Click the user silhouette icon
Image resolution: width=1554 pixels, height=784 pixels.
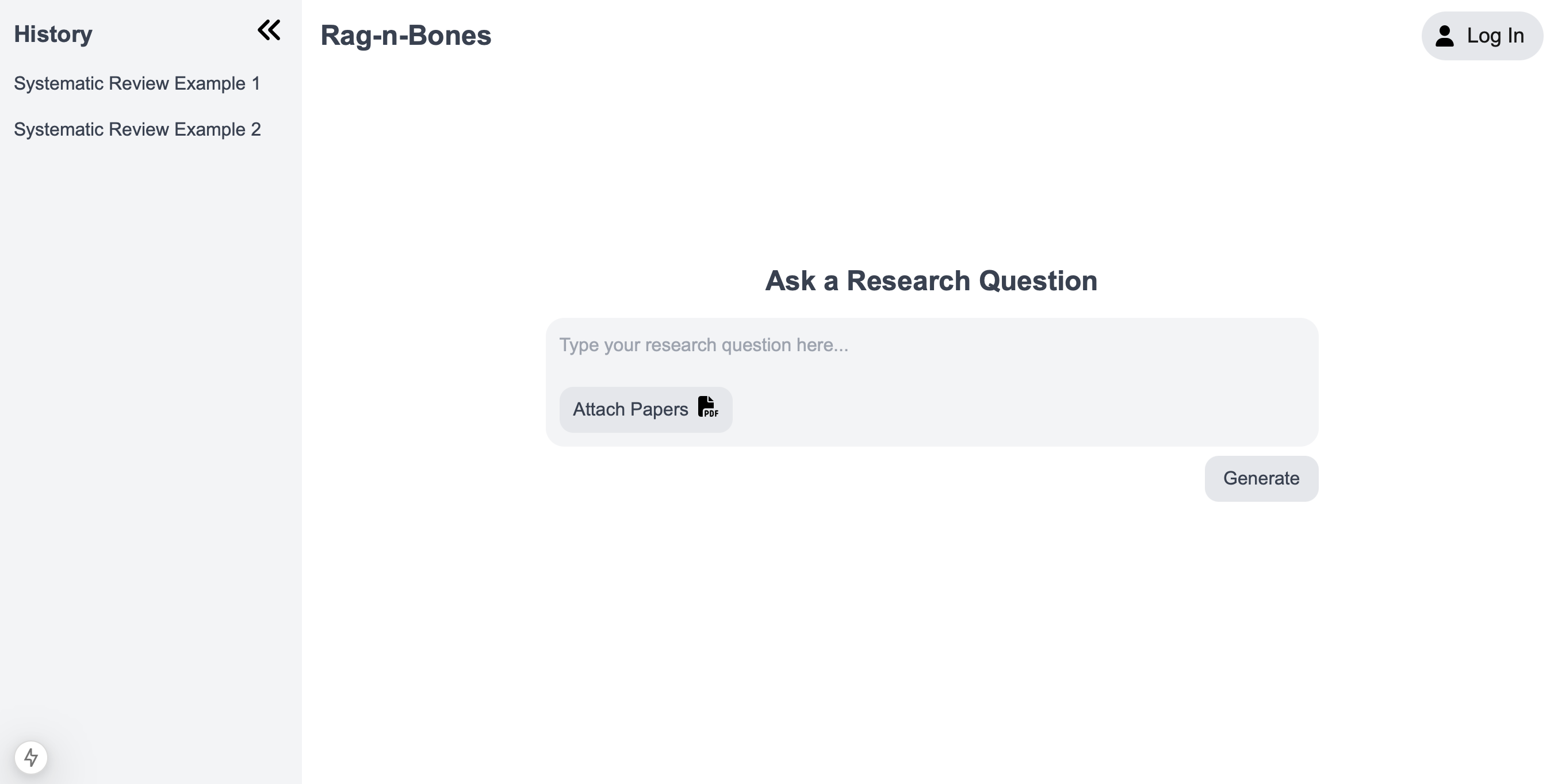click(1444, 36)
